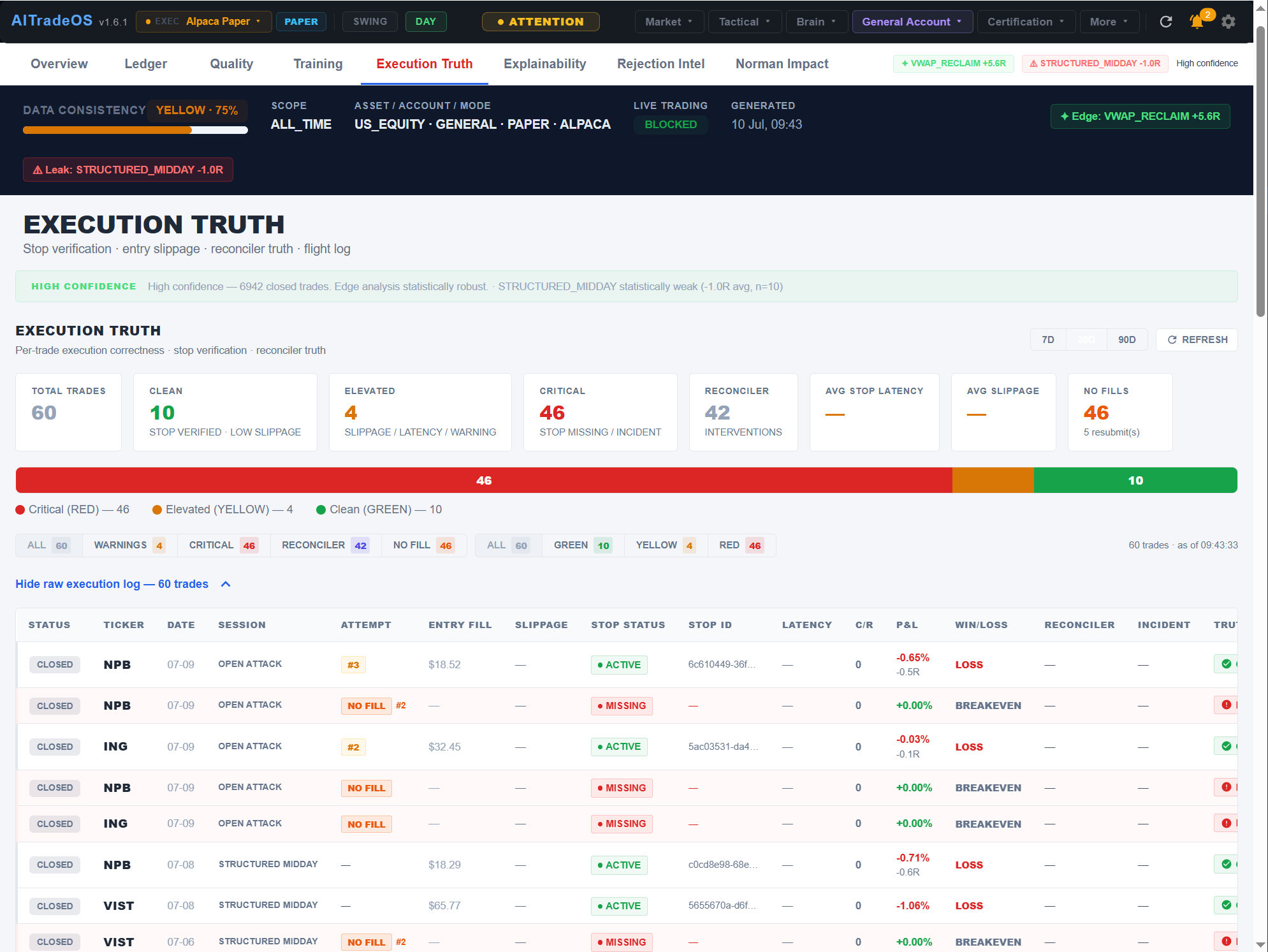Sort by the P&L column header

click(907, 625)
